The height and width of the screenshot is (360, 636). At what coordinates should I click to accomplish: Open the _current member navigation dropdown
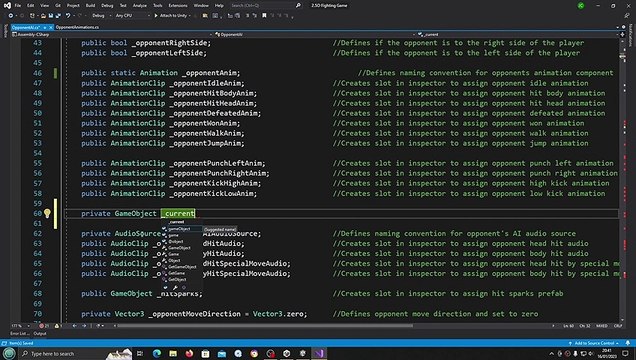[x=518, y=34]
